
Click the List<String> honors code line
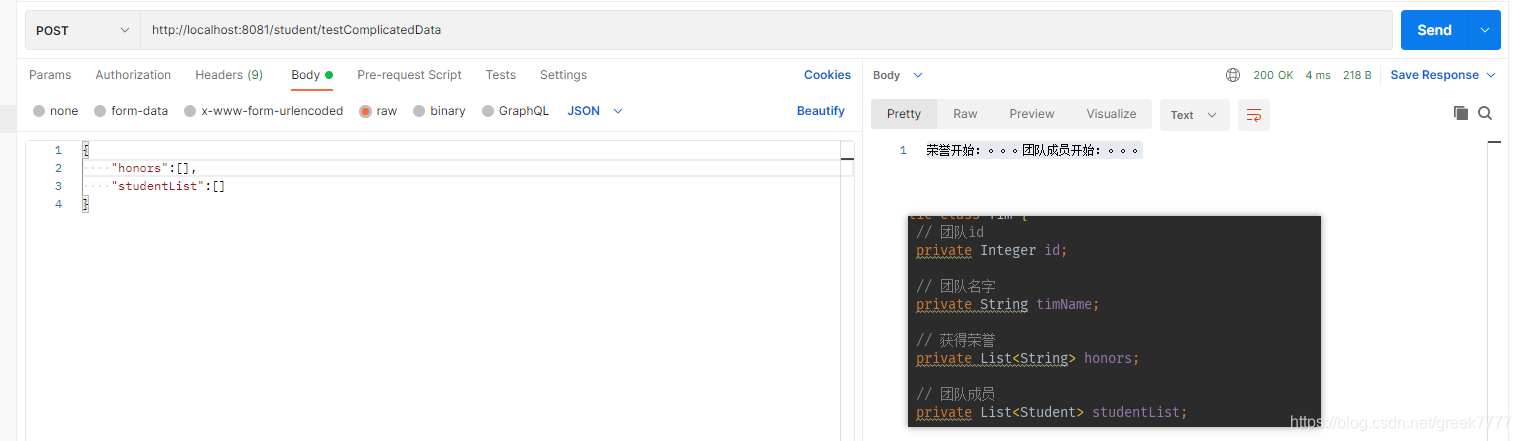(1028, 358)
